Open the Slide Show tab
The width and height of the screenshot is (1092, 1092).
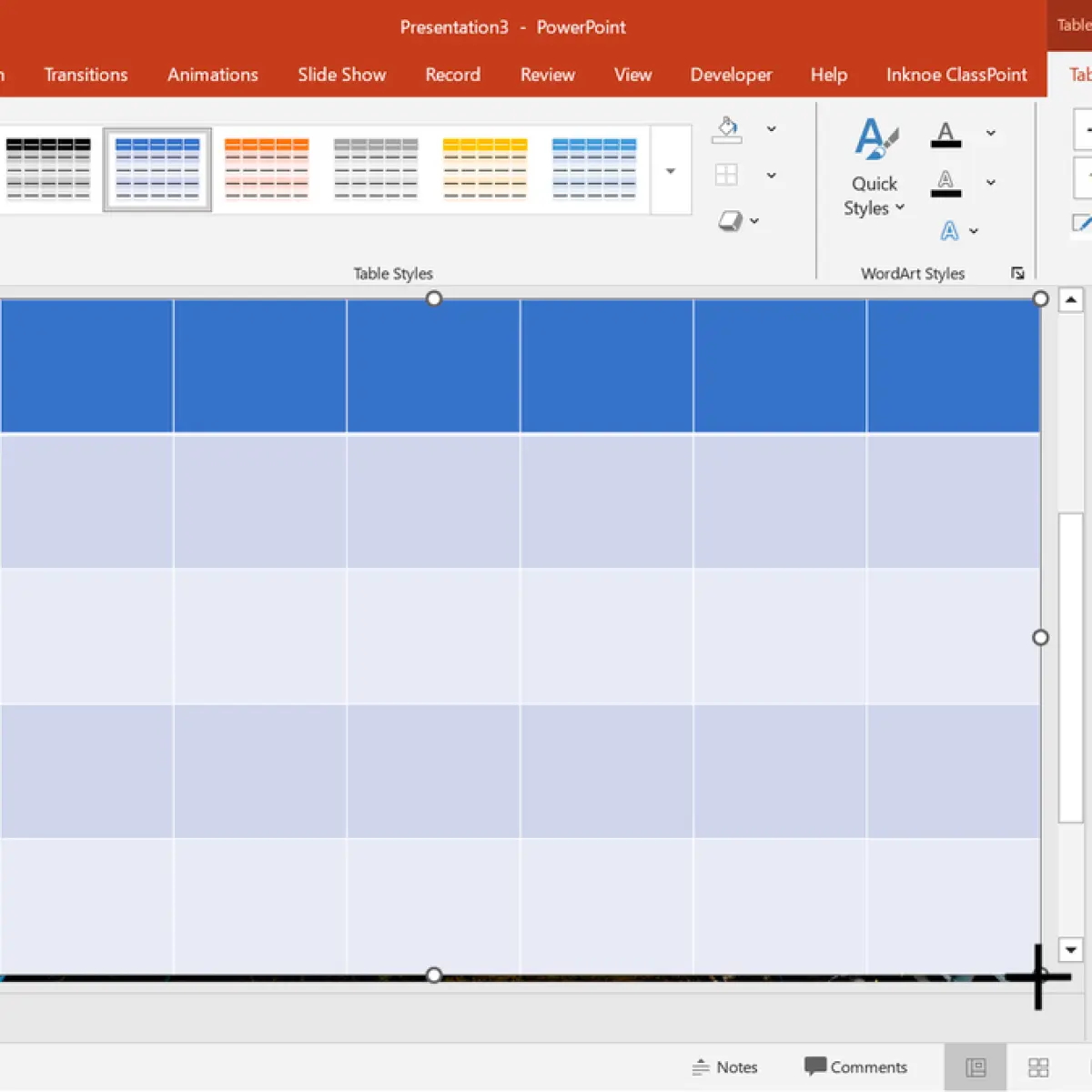tap(341, 75)
